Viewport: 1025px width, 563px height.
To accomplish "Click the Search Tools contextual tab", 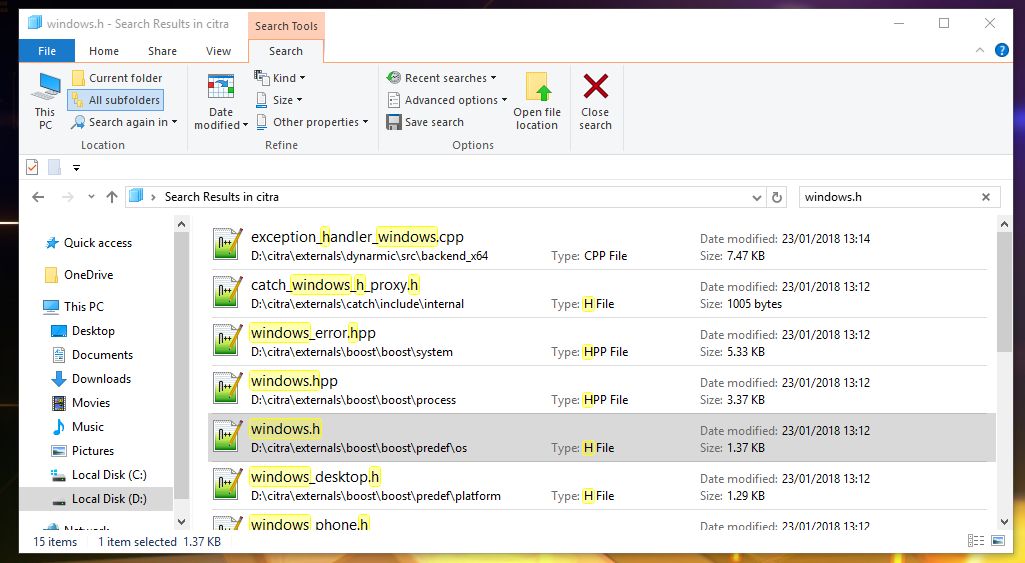I will pos(286,26).
